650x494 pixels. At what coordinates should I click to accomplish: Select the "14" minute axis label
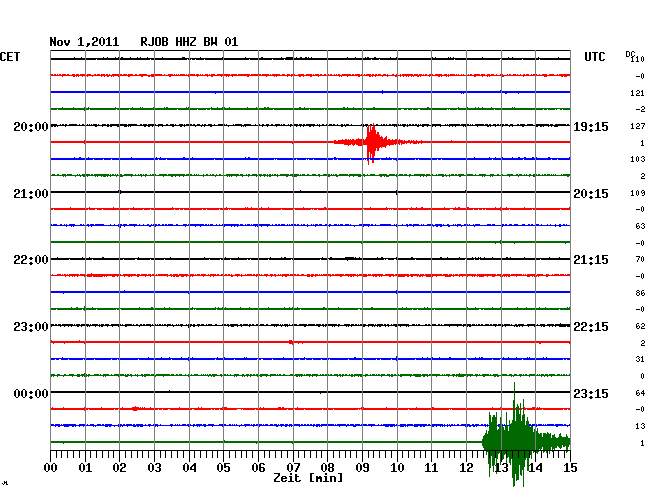click(x=535, y=467)
